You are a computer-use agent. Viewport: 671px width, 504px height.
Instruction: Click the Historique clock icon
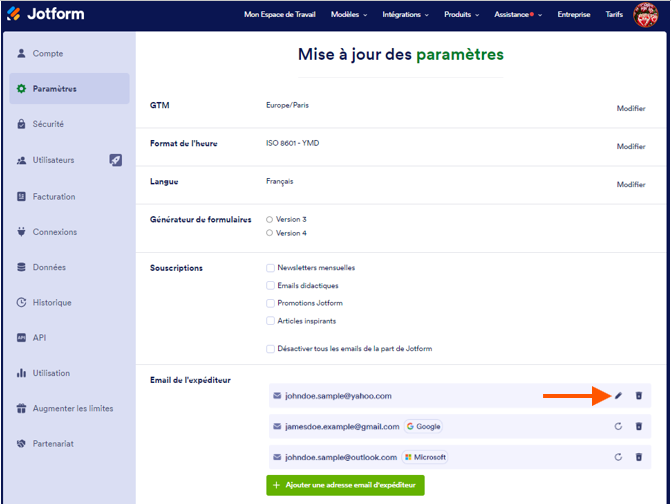pyautogui.click(x=21, y=302)
